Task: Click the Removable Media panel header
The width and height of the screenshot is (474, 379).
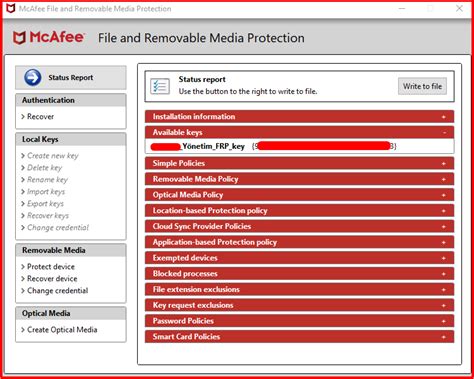Action: (x=71, y=250)
